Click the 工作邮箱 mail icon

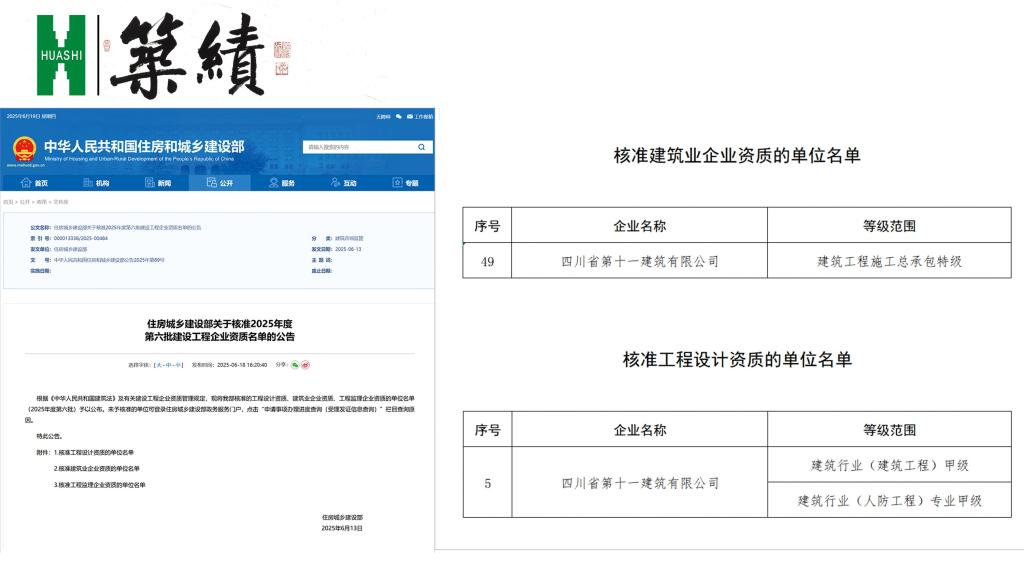tap(419, 117)
